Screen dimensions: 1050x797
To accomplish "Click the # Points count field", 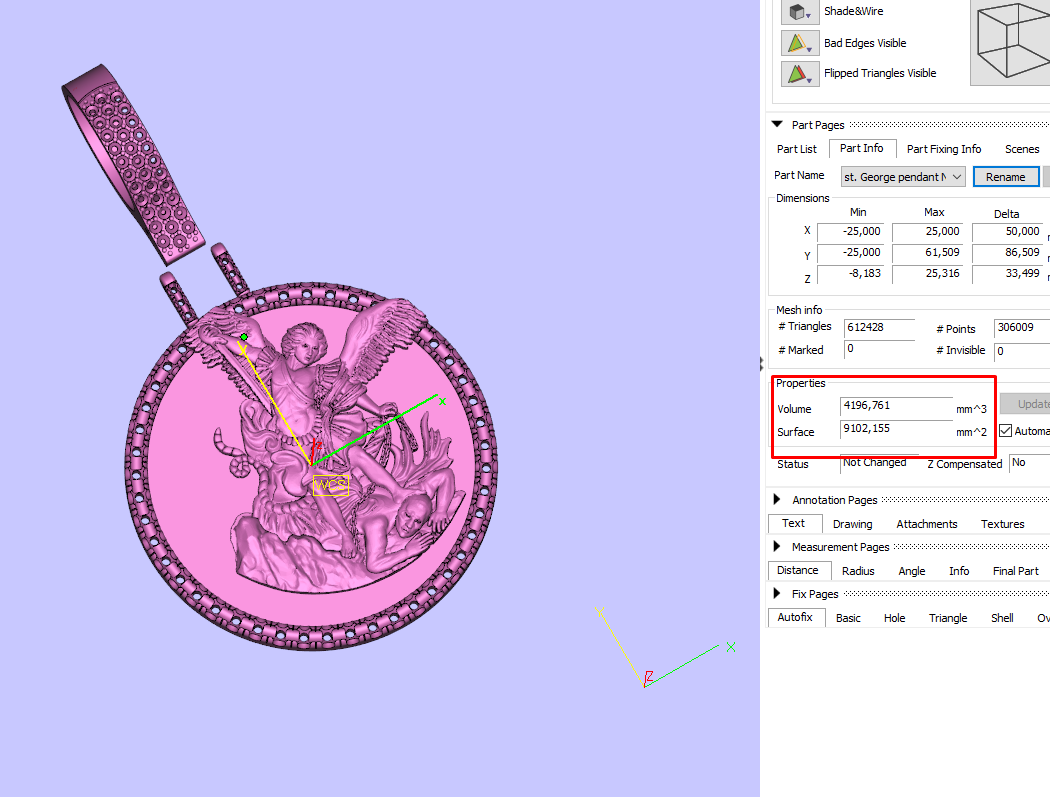I will click(1022, 328).
